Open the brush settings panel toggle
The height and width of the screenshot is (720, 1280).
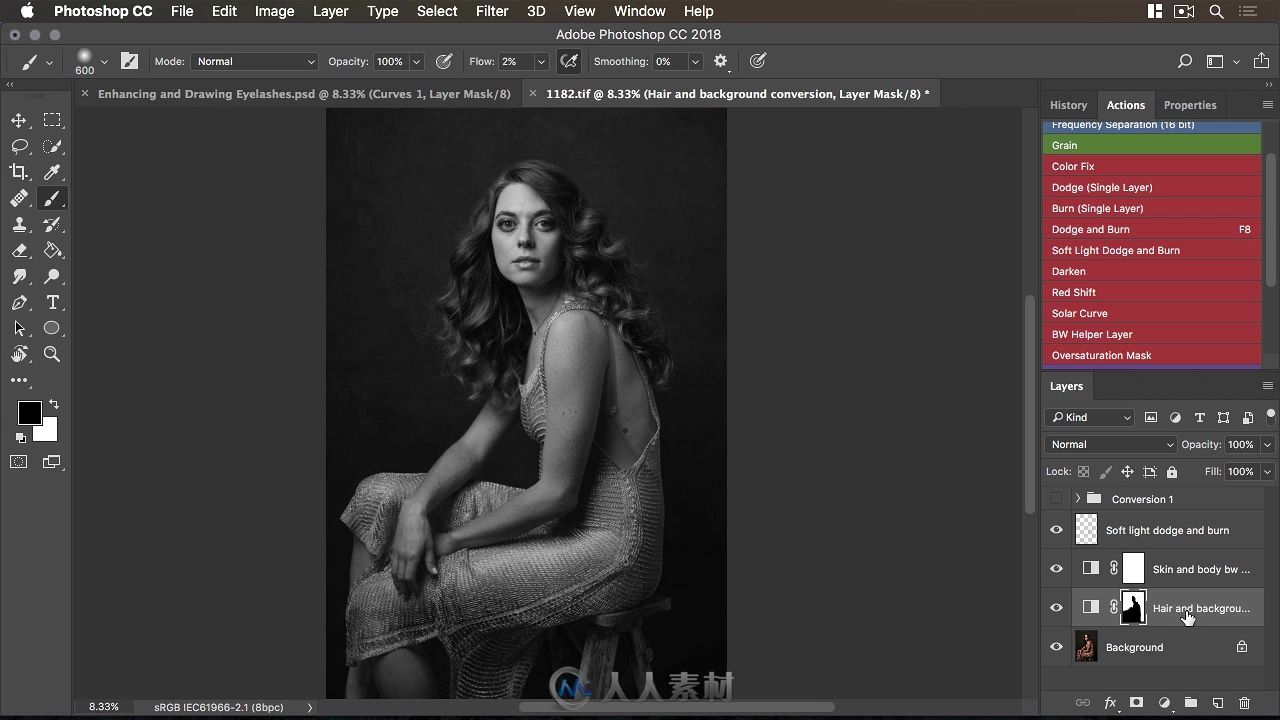pos(129,61)
